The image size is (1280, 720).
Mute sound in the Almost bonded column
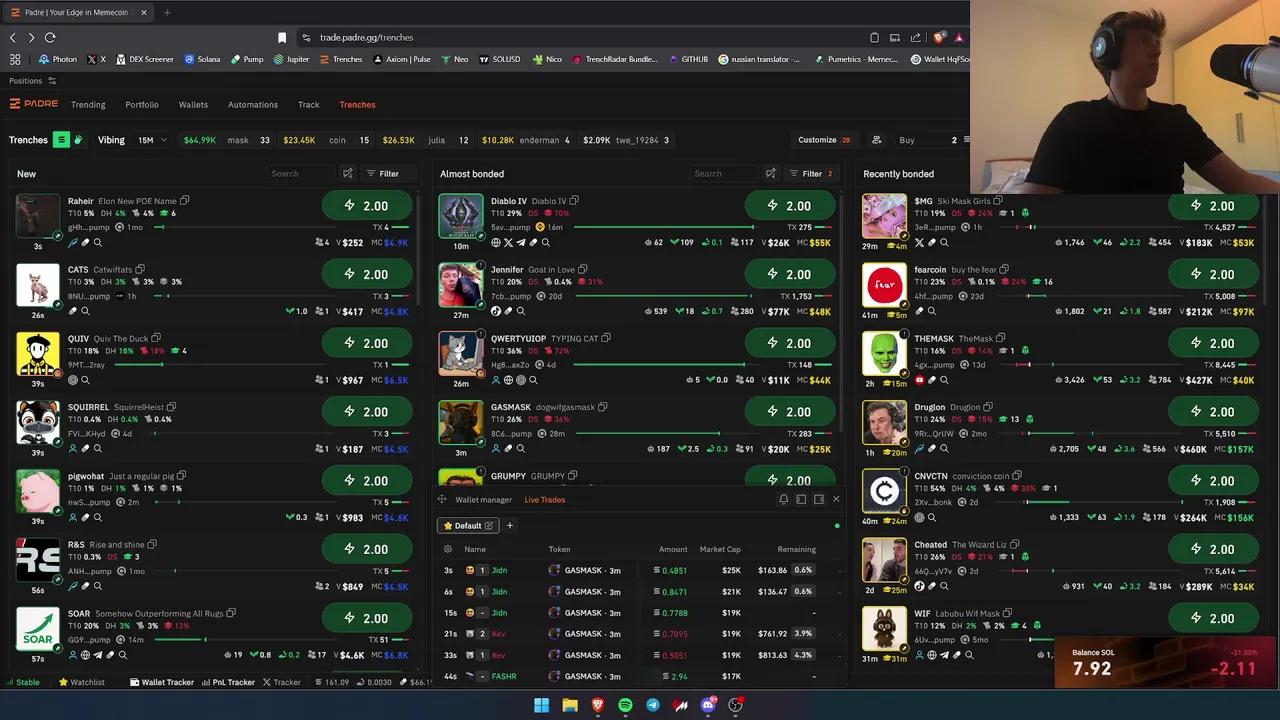pyautogui.click(x=771, y=174)
